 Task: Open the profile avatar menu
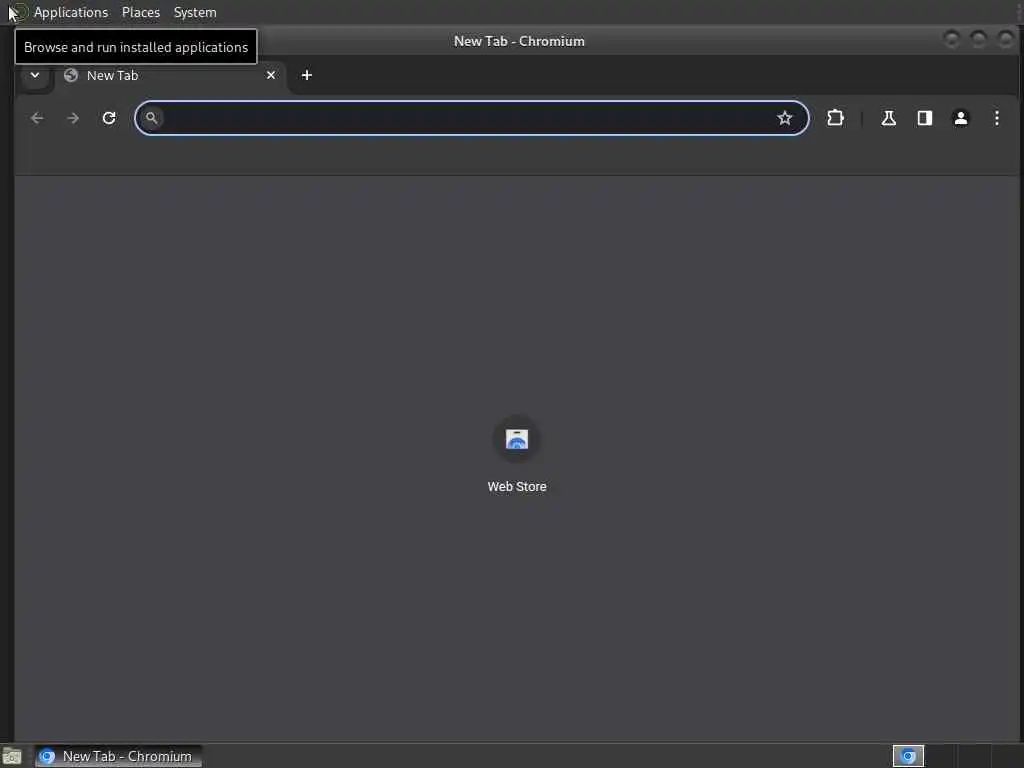[961, 118]
